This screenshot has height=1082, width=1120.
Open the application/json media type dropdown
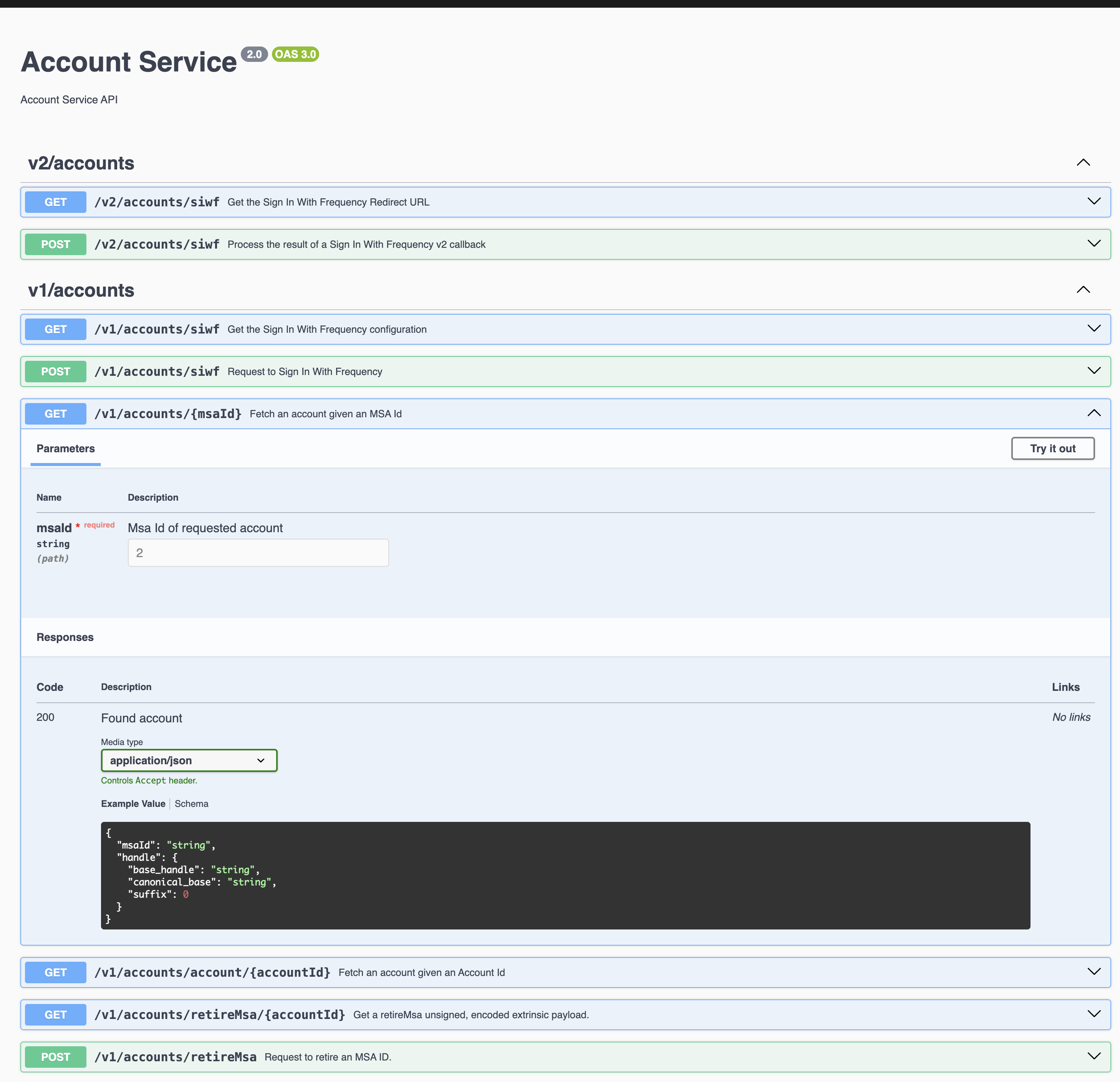click(x=189, y=760)
